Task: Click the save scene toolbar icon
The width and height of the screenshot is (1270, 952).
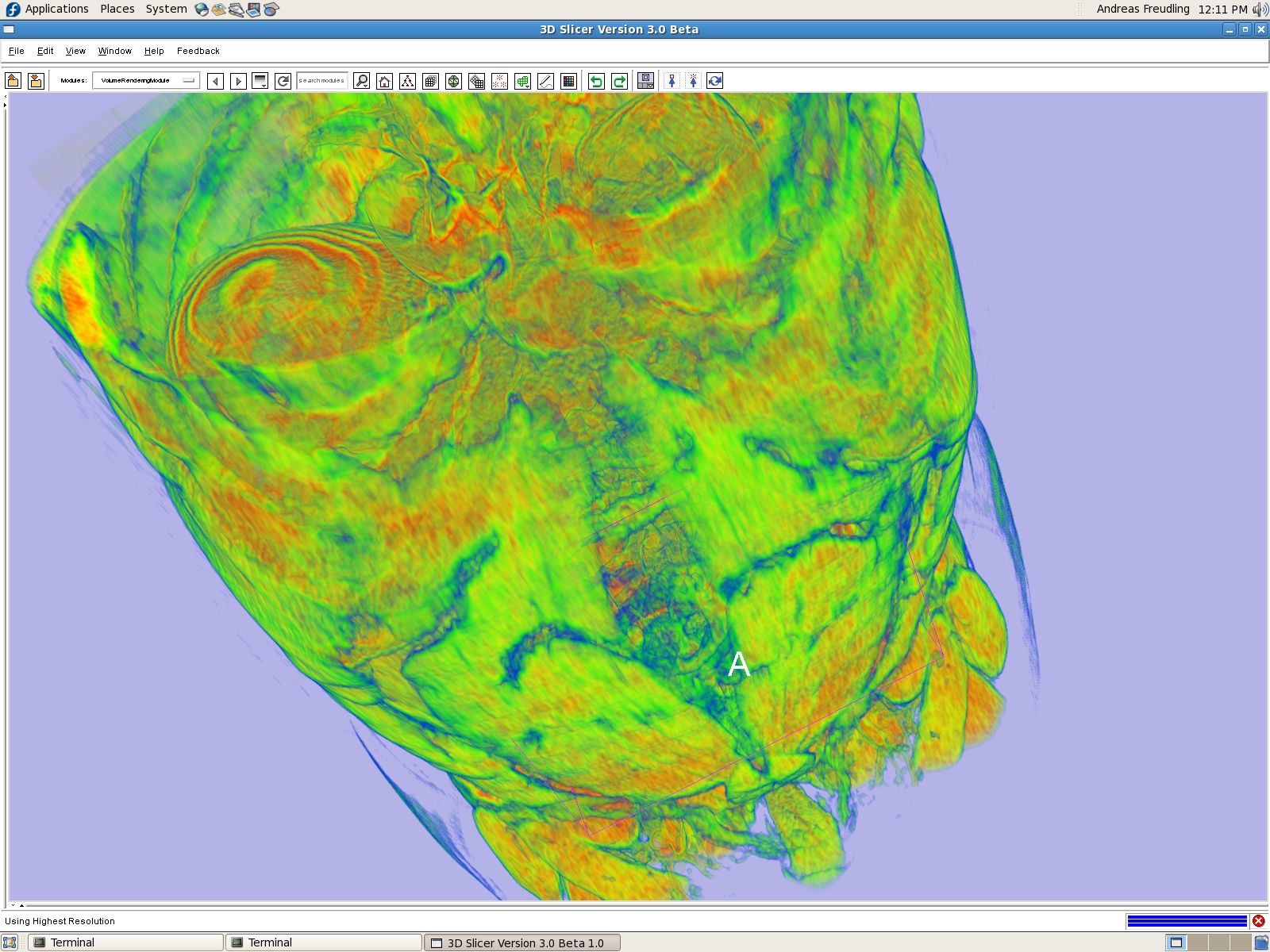Action: pyautogui.click(x=36, y=81)
